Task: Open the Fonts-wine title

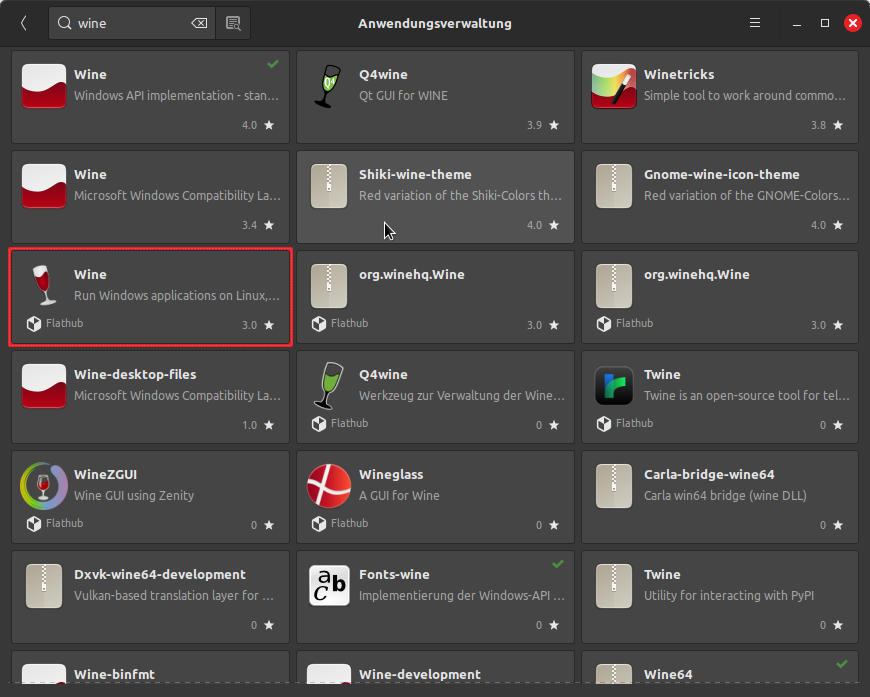Action: click(x=394, y=574)
